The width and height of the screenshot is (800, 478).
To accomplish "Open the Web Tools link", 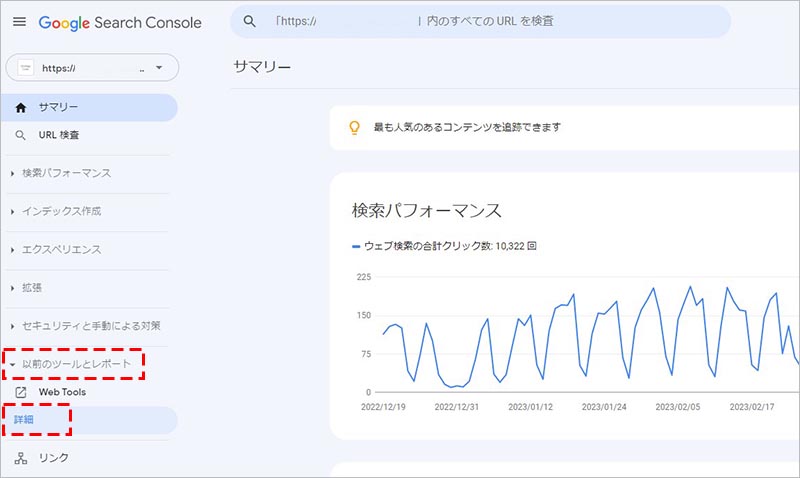I will click(62, 392).
